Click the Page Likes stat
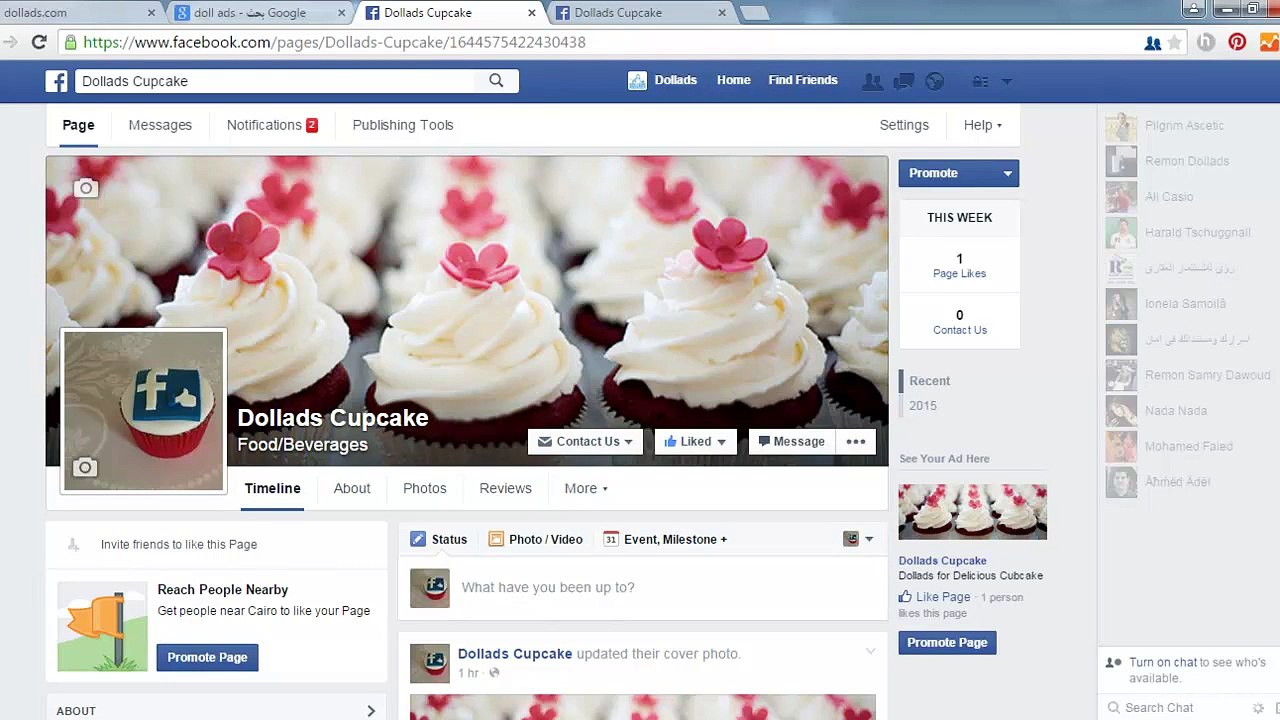 [x=959, y=265]
